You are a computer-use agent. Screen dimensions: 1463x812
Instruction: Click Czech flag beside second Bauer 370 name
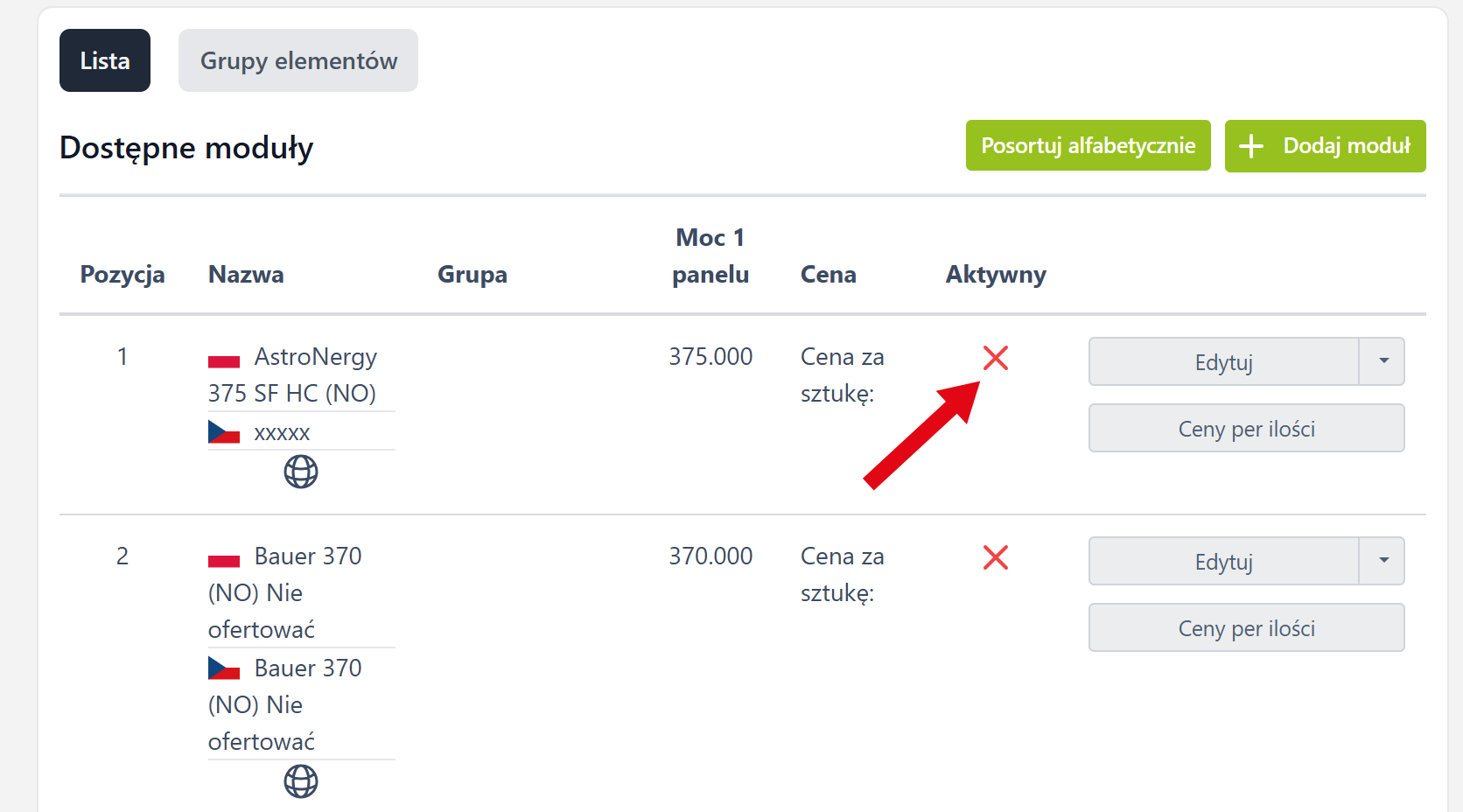pyautogui.click(x=224, y=668)
